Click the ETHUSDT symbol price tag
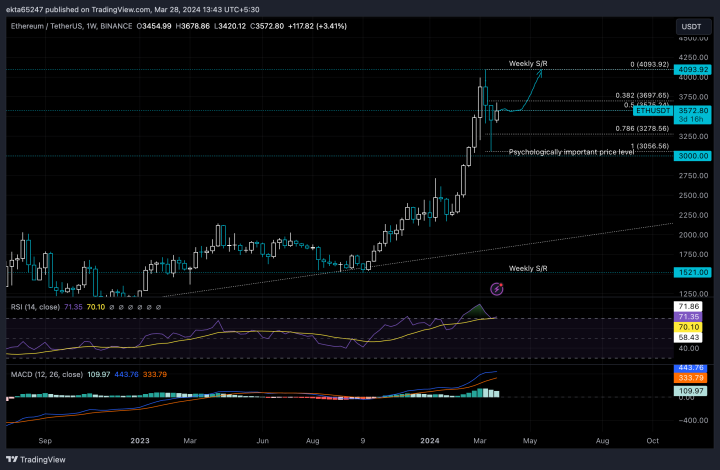Viewport: 720px width, 470px height. [x=653, y=111]
